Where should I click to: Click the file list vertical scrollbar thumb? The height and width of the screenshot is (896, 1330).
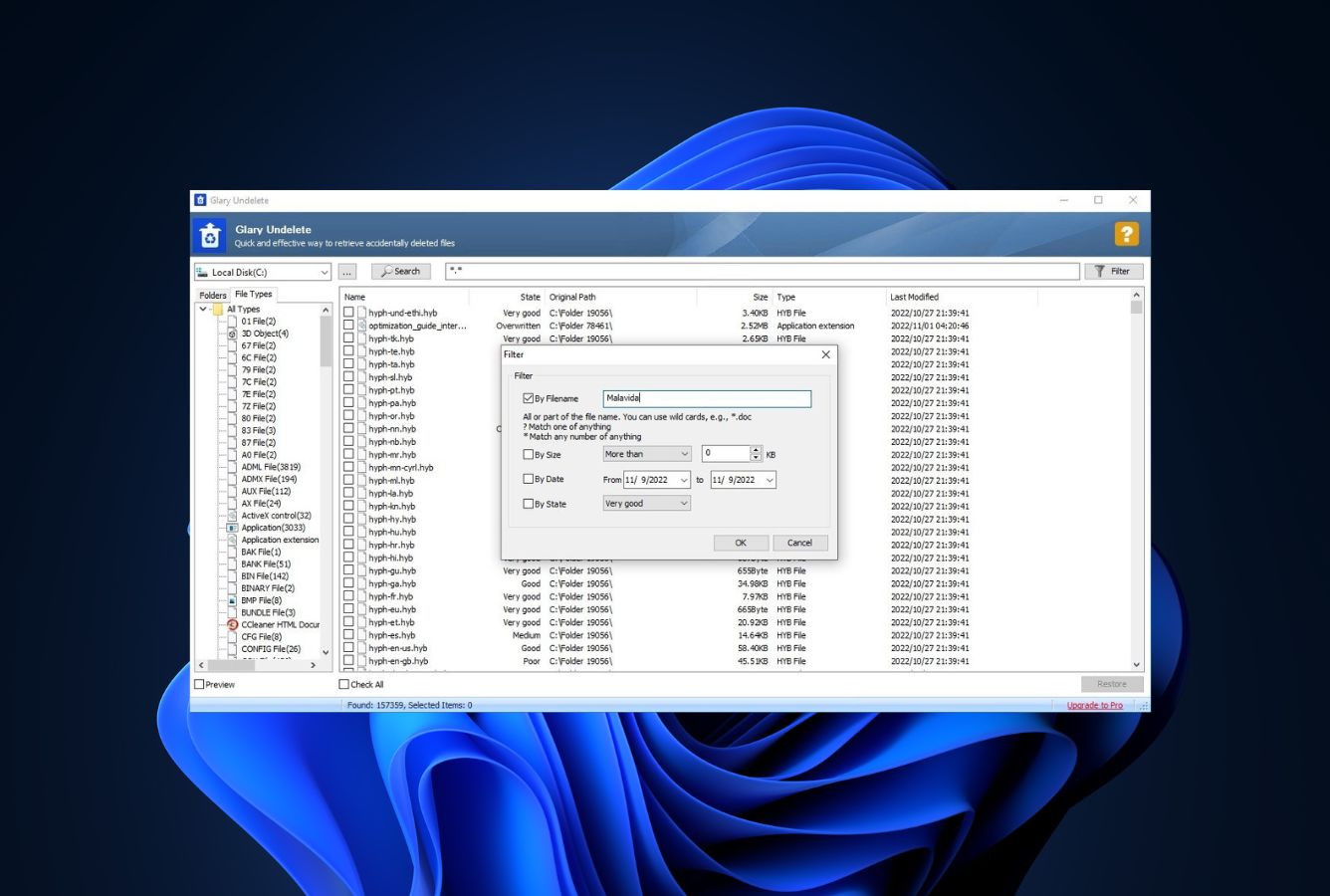(1136, 308)
